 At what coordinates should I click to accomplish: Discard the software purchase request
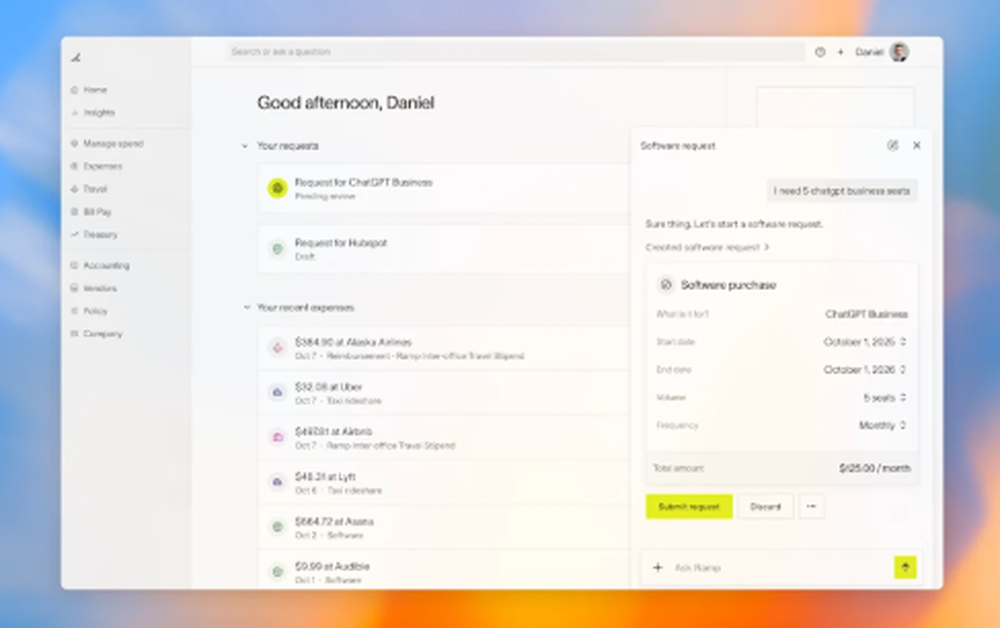[765, 507]
